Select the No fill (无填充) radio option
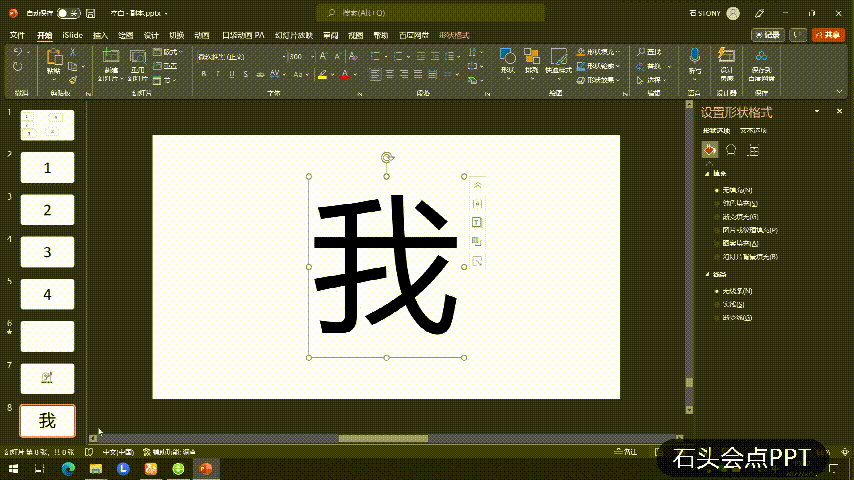 (717, 190)
